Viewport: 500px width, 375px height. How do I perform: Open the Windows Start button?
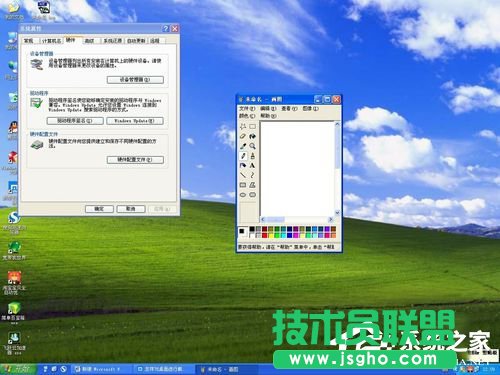[x=17, y=369]
